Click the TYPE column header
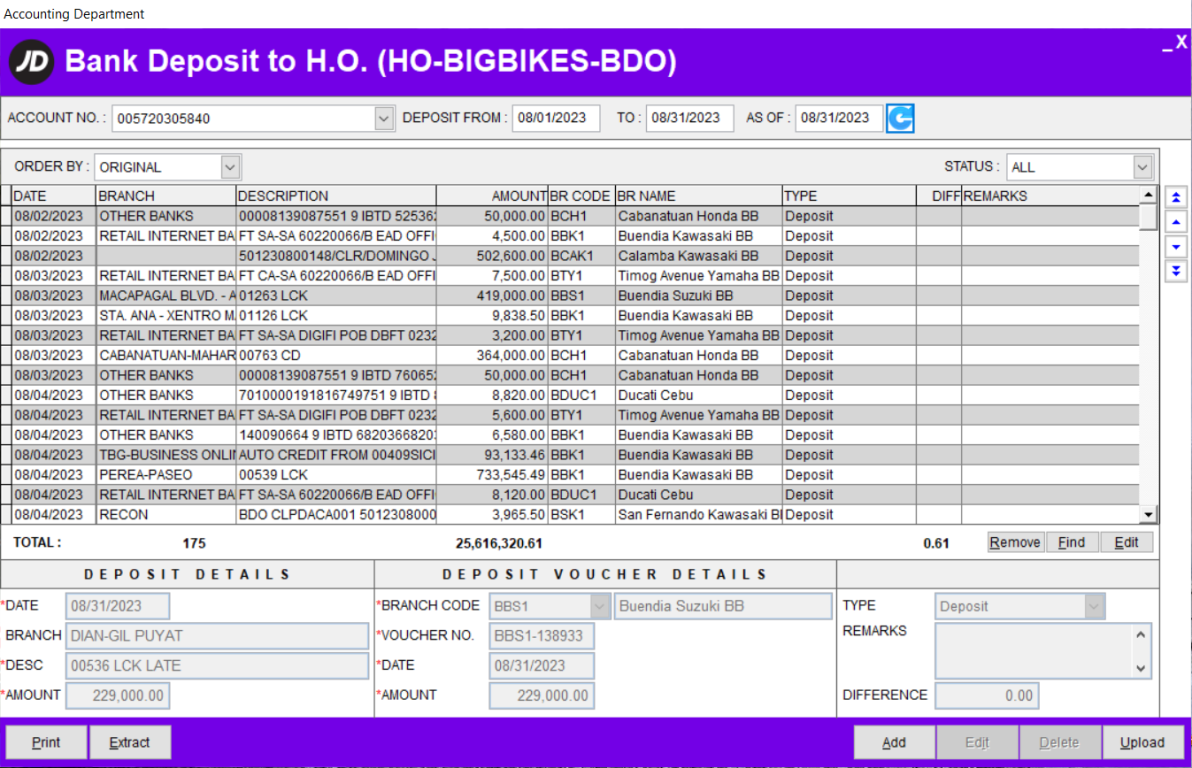The image size is (1192, 768). pyautogui.click(x=849, y=196)
